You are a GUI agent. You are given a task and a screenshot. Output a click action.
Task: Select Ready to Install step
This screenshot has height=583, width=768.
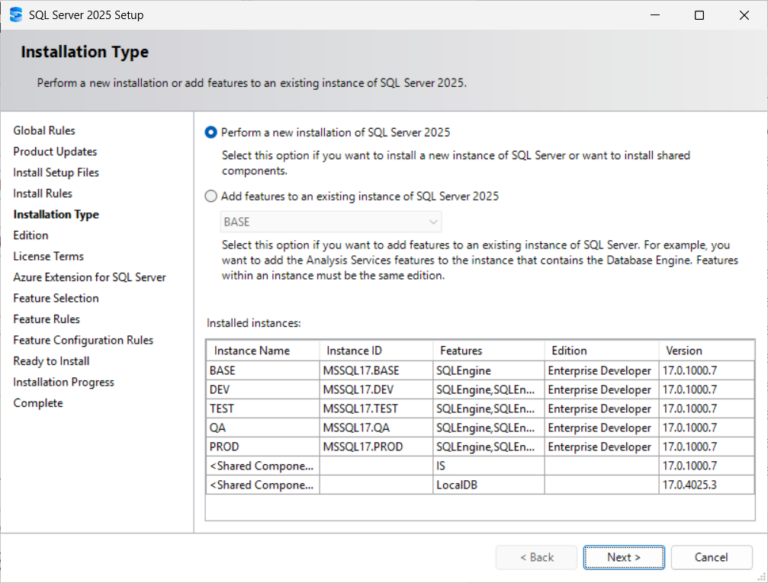pyautogui.click(x=51, y=362)
